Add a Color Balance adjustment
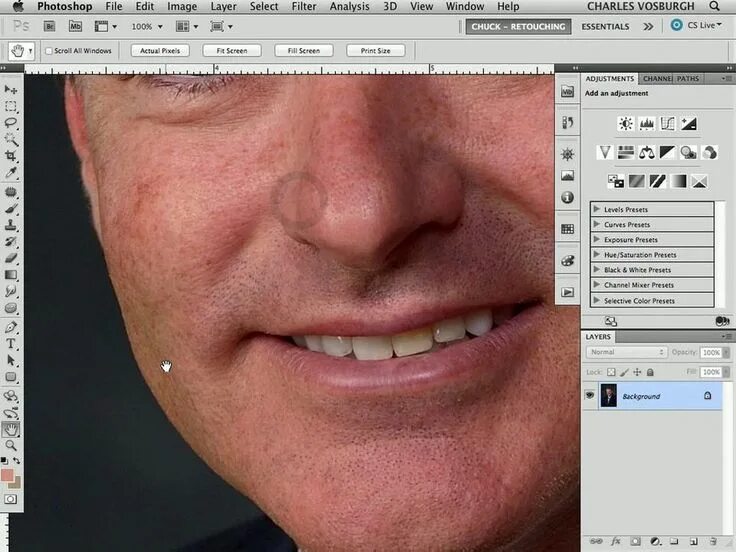The height and width of the screenshot is (552, 736). pyautogui.click(x=646, y=153)
